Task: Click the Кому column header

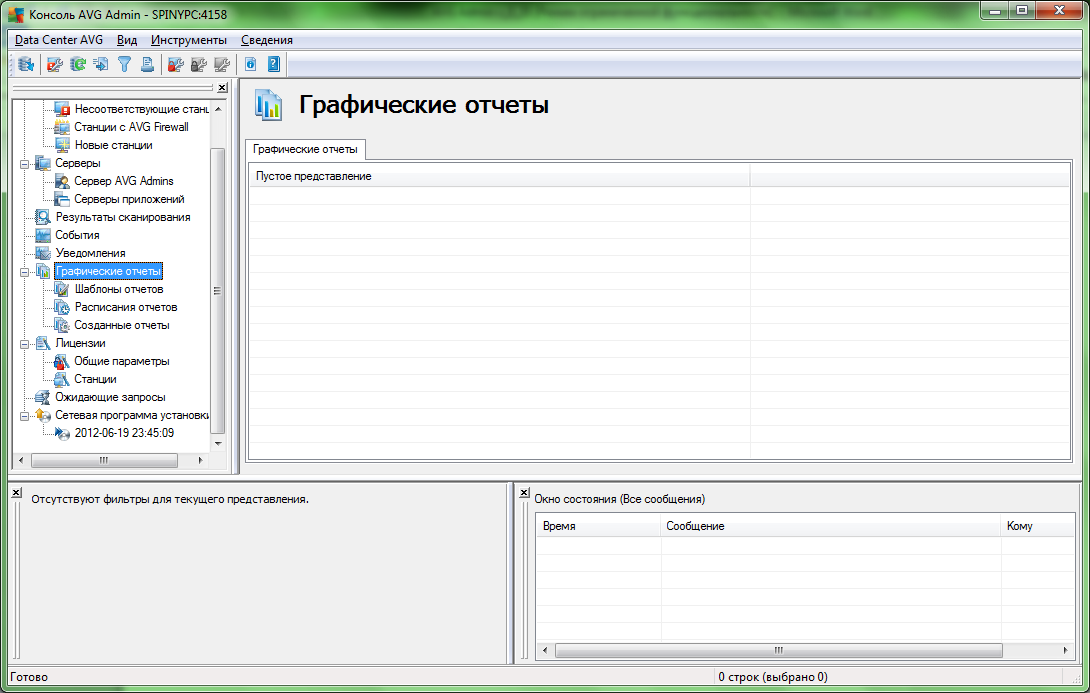Action: (x=1038, y=526)
